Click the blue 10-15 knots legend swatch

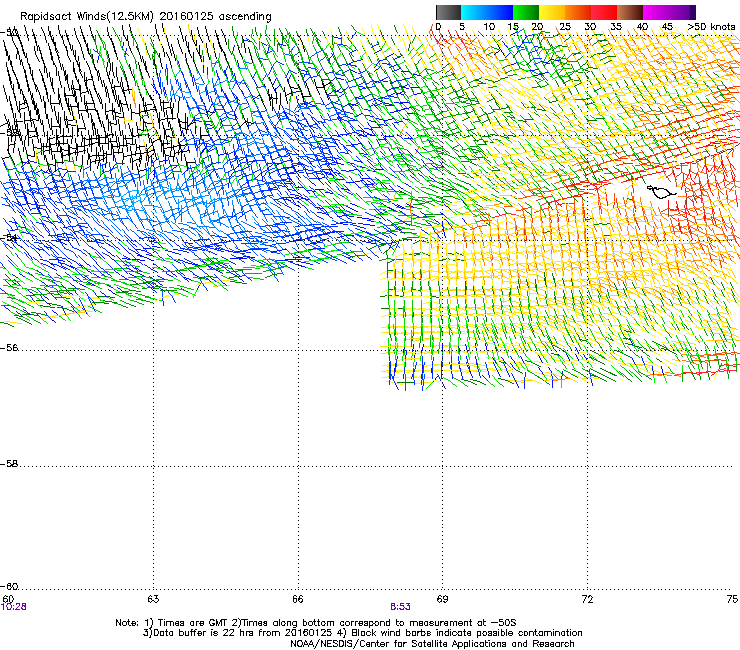click(500, 12)
